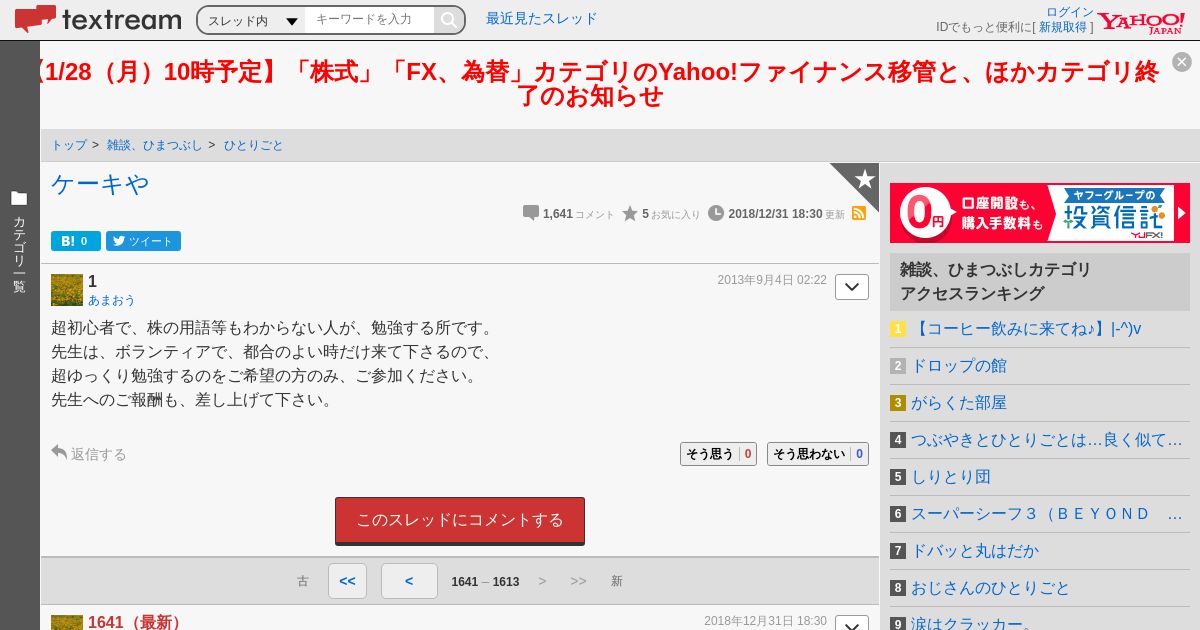The image size is (1200, 630).
Task: Open ranking 6 スーパーシーフ３
Action: 1047,514
